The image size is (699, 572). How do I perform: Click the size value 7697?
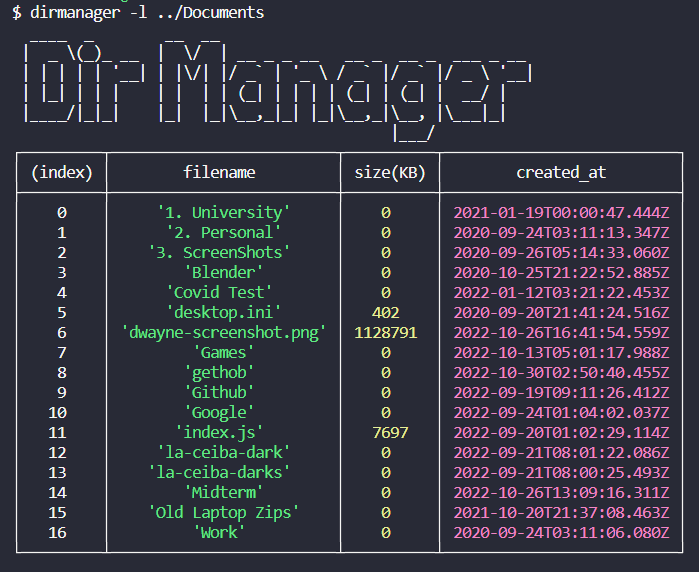(x=390, y=433)
